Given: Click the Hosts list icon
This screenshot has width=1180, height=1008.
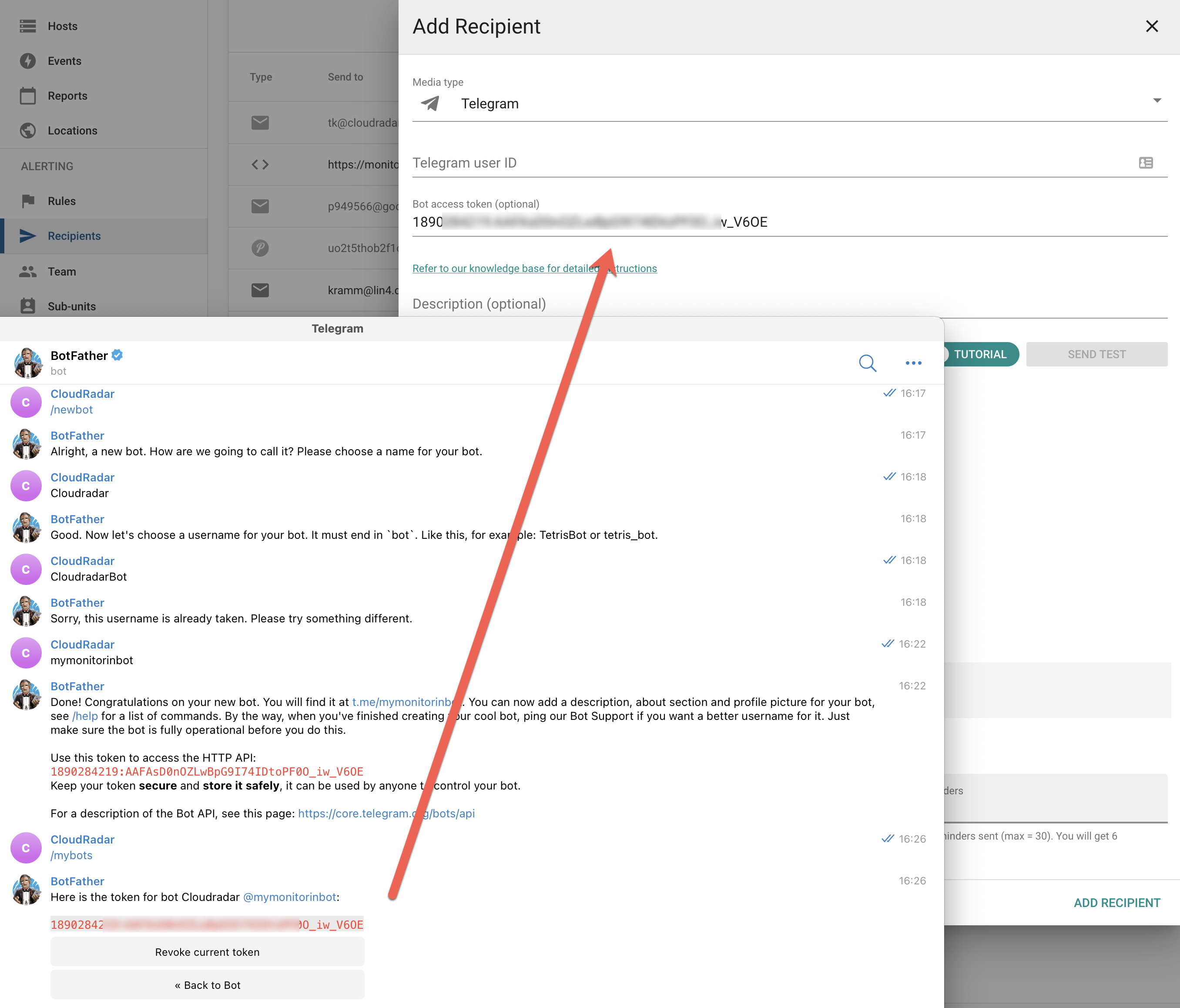Looking at the screenshot, I should point(27,26).
